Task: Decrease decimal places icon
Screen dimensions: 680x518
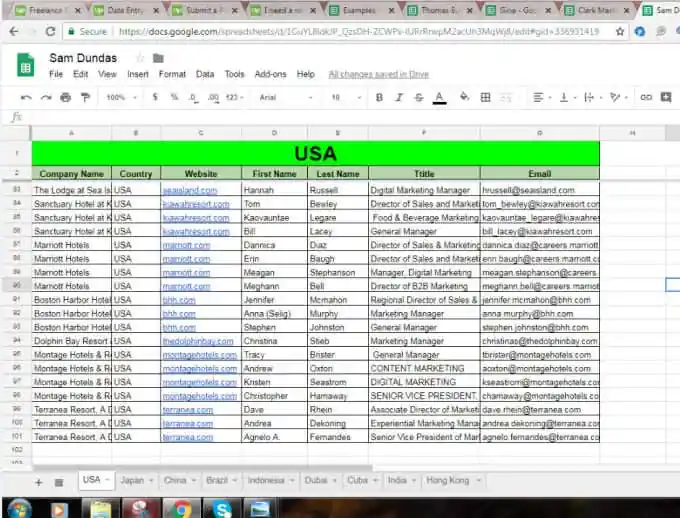Action: tap(193, 98)
